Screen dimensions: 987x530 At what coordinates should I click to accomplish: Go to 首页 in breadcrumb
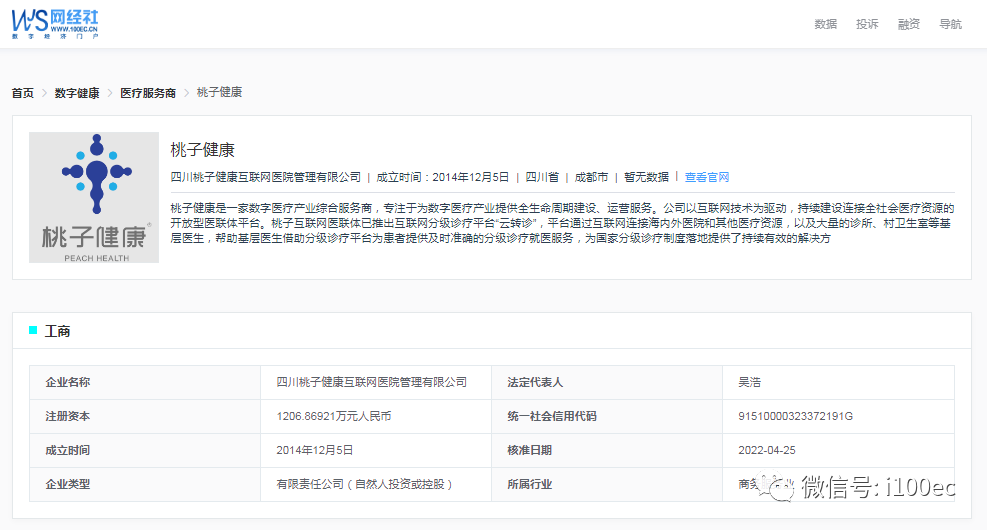[x=22, y=93]
